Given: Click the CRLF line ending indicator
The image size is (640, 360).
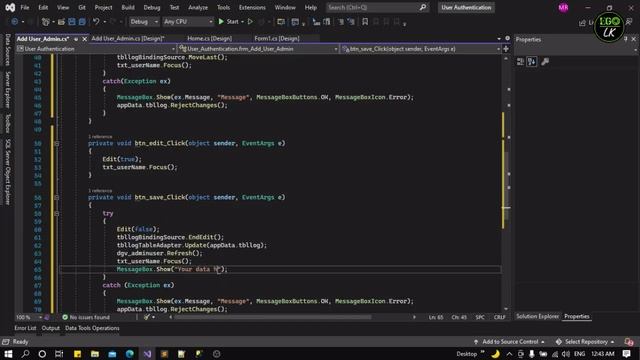Looking at the screenshot, I should [x=500, y=317].
